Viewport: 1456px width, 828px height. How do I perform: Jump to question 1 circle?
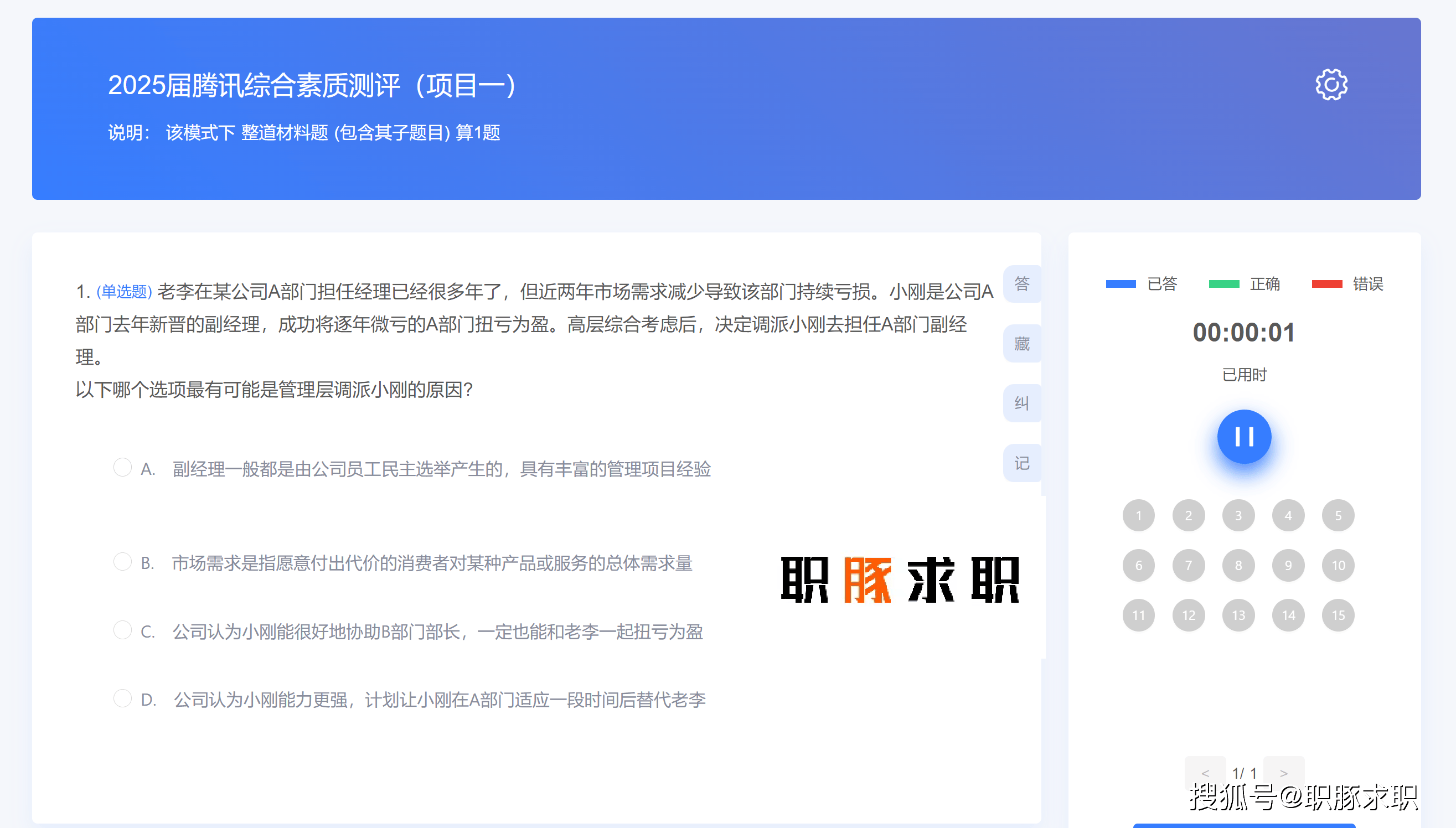[1139, 516]
